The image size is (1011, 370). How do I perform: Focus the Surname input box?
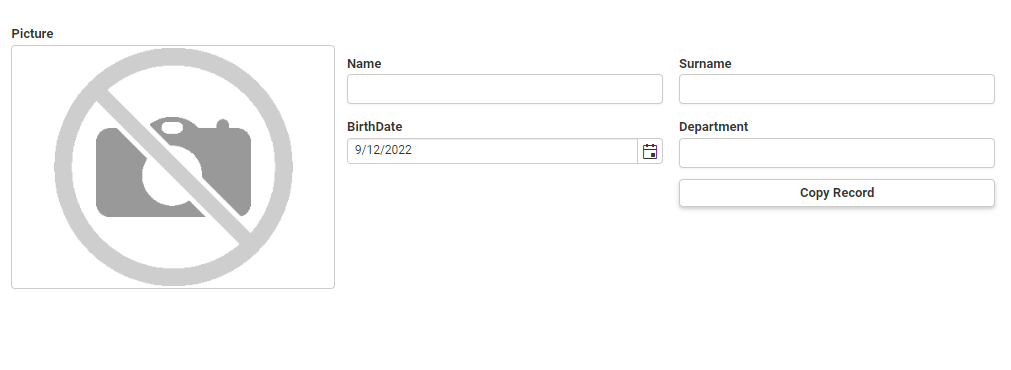pyautogui.click(x=836, y=89)
